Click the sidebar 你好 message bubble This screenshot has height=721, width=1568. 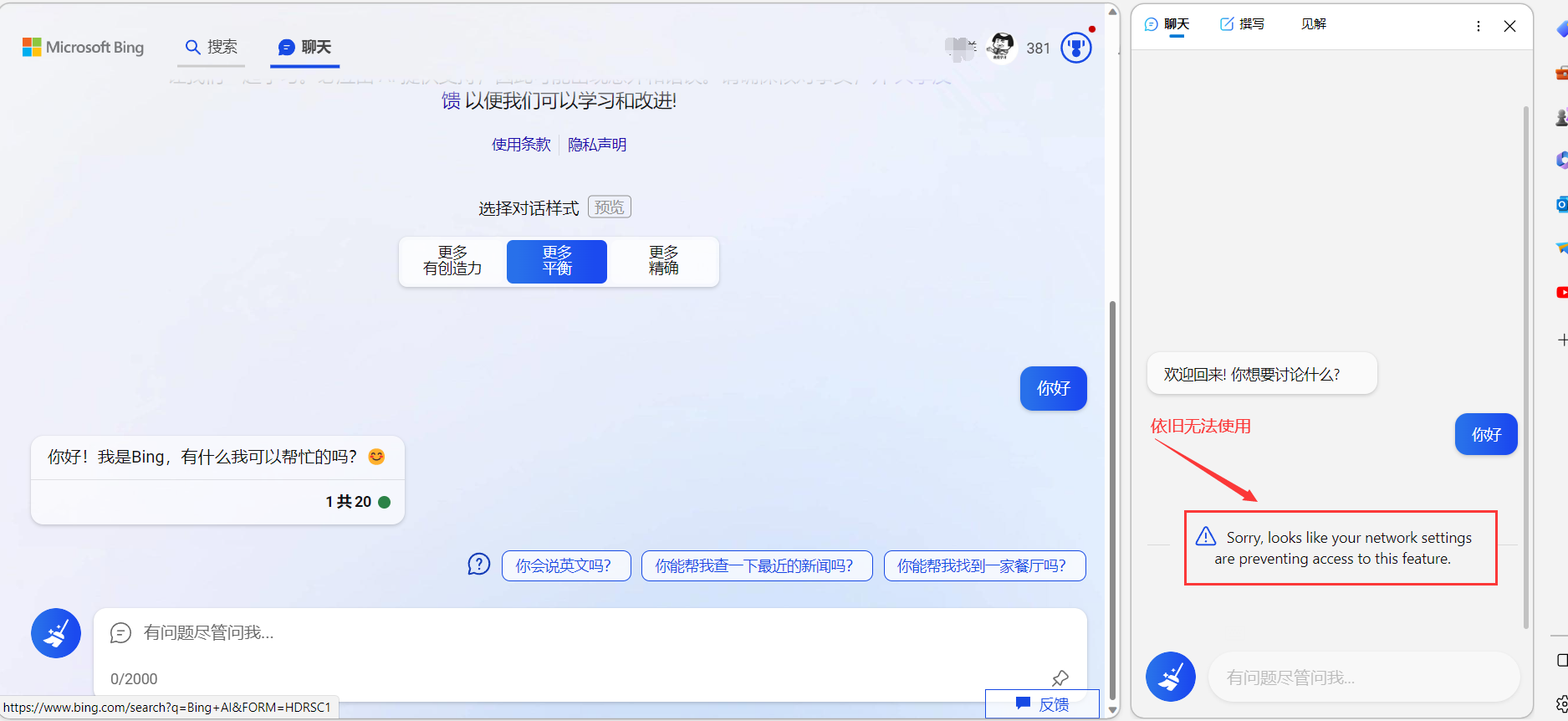click(1486, 434)
